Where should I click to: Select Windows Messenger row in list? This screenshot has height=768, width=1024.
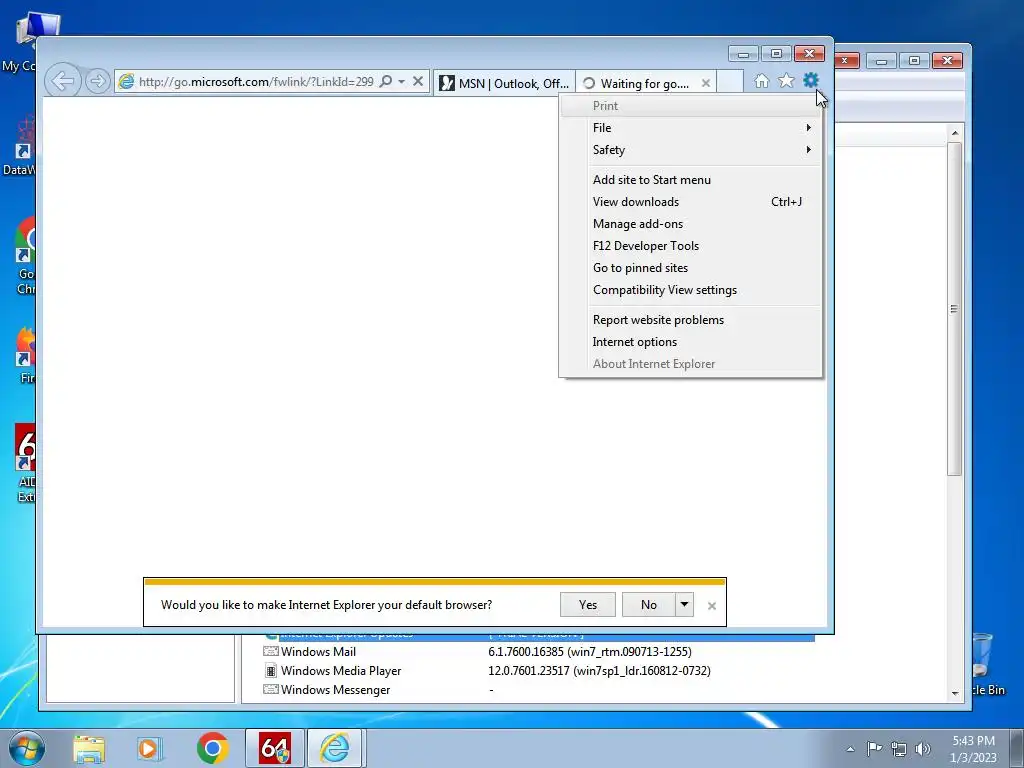(538, 690)
